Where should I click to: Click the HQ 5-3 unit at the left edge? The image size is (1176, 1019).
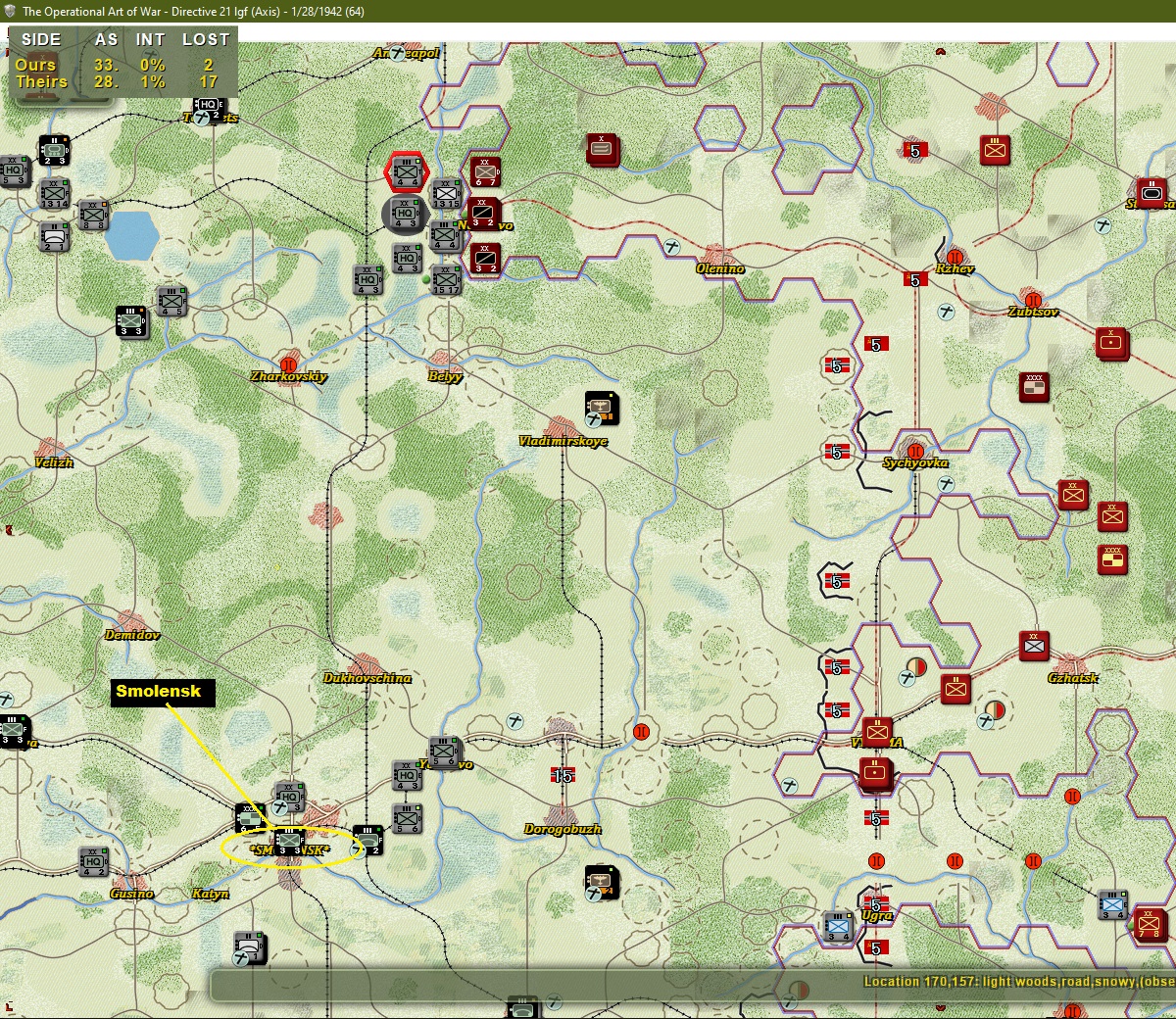coord(14,170)
